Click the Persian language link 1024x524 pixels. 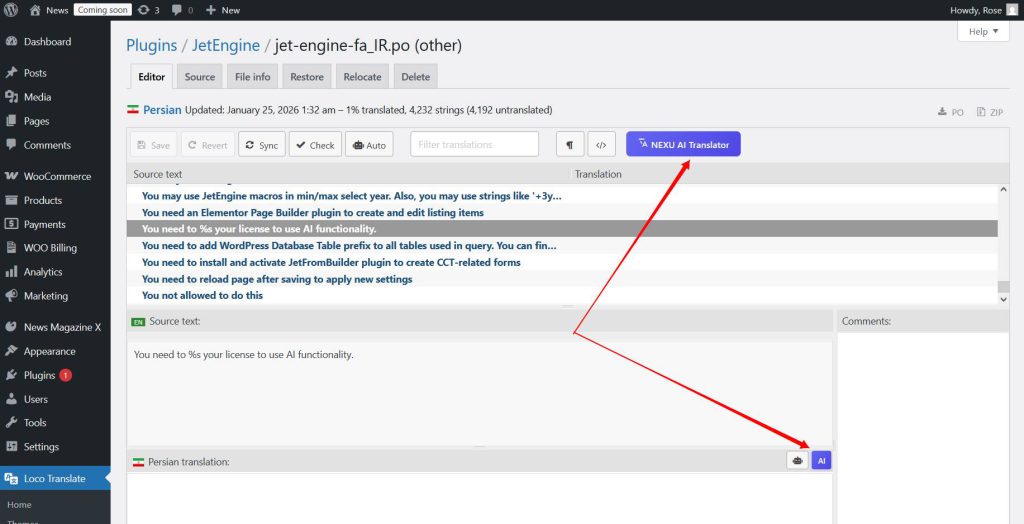point(162,110)
